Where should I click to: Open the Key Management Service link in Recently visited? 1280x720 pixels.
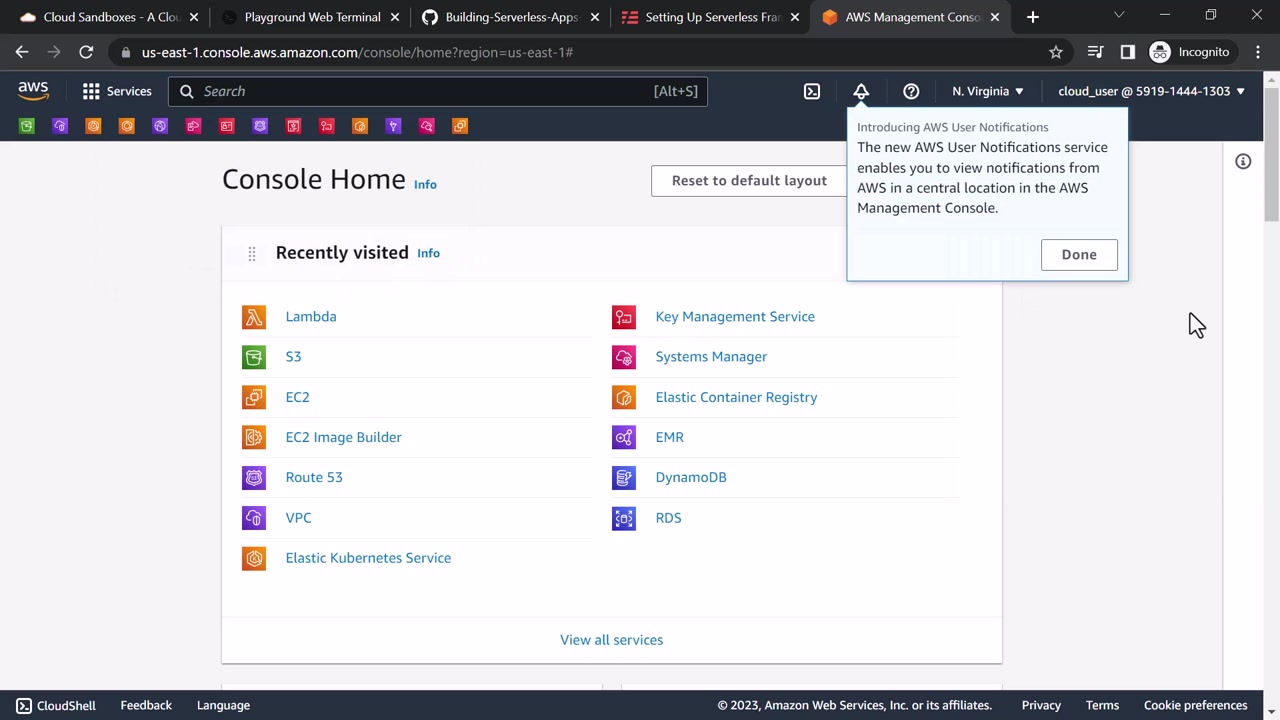(735, 317)
